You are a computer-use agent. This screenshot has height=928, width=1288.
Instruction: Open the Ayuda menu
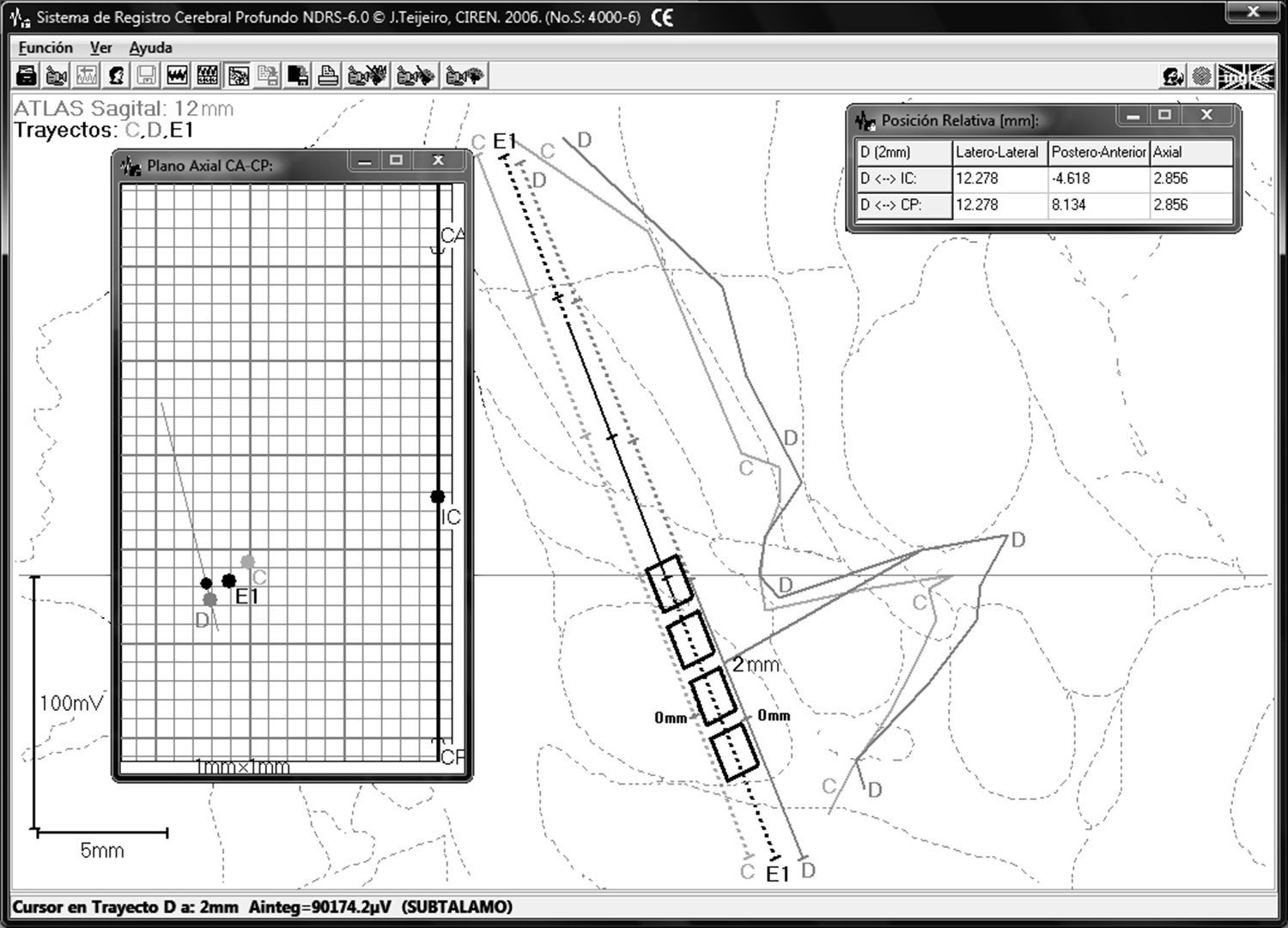150,48
